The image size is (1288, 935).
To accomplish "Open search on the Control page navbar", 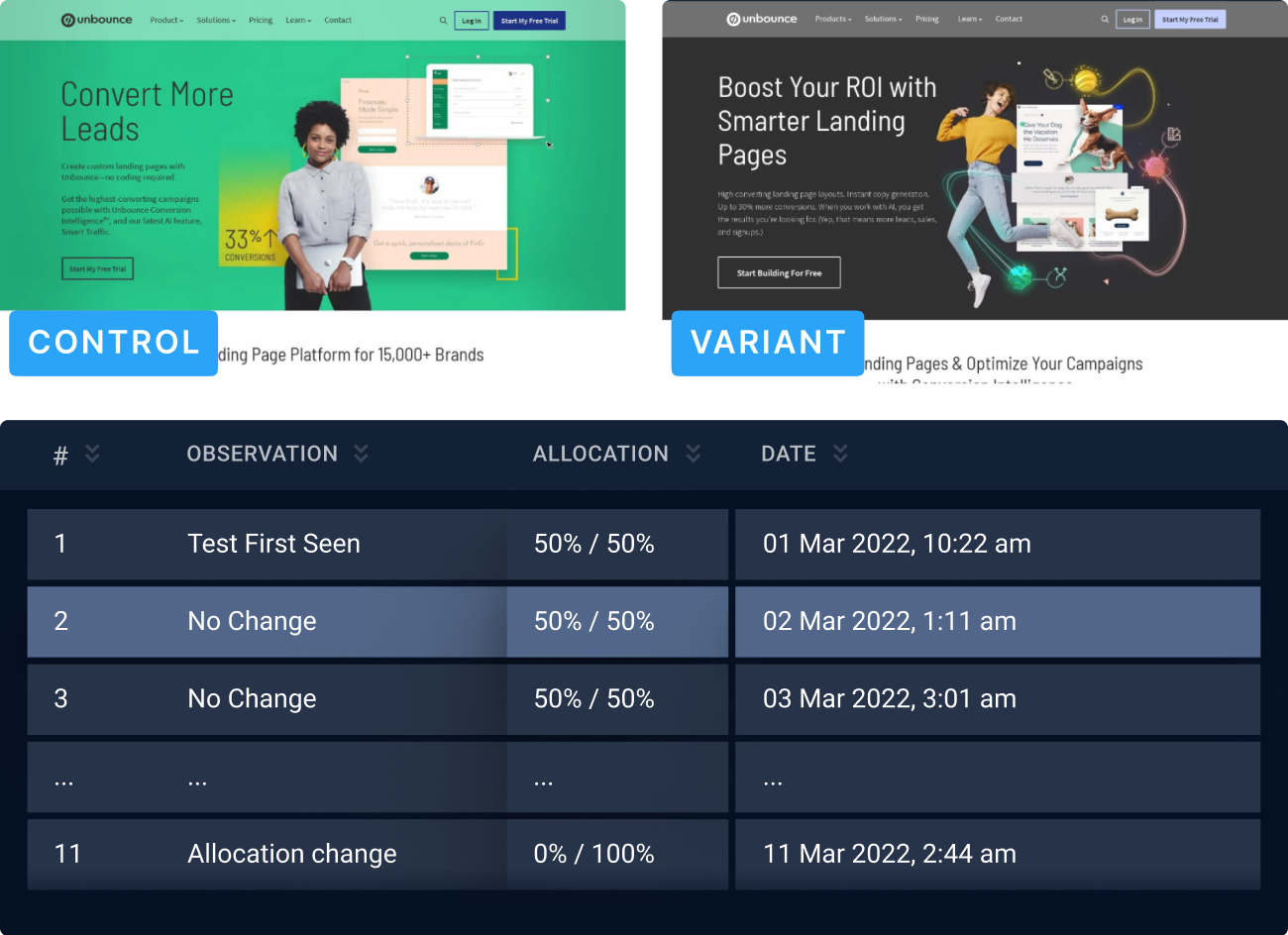I will pyautogui.click(x=442, y=20).
